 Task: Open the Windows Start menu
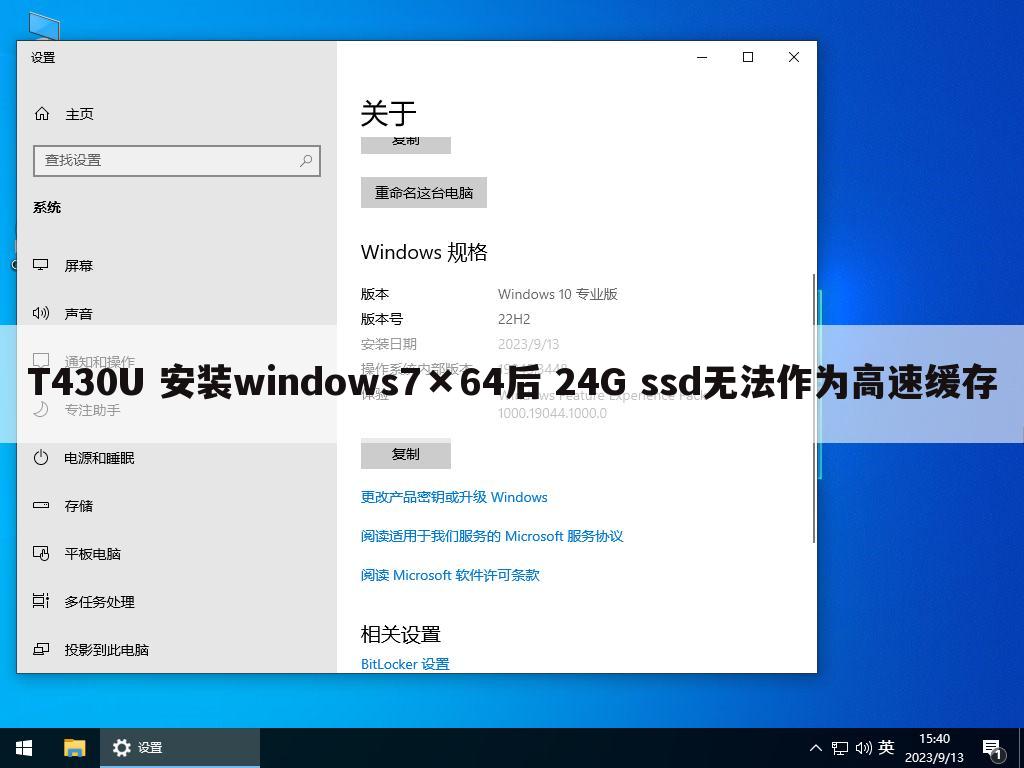click(x=24, y=748)
